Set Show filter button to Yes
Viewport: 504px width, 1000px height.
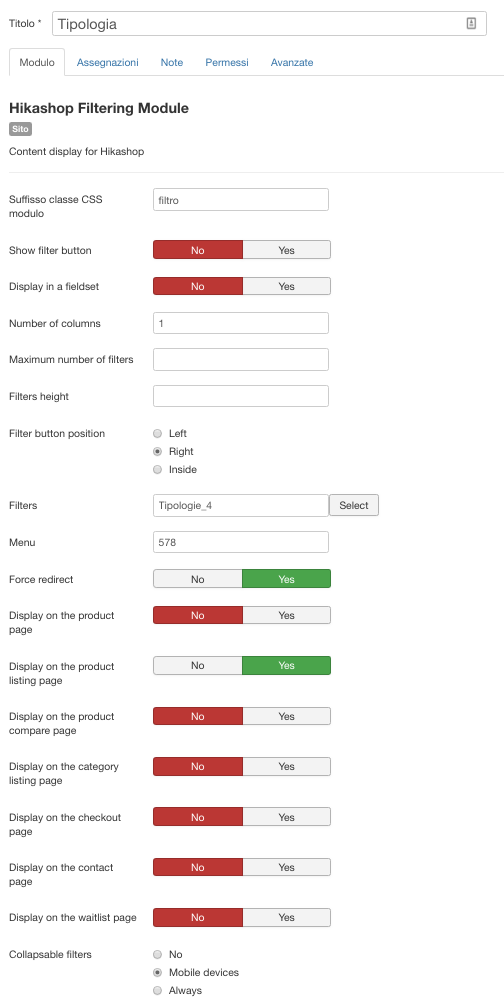(286, 250)
